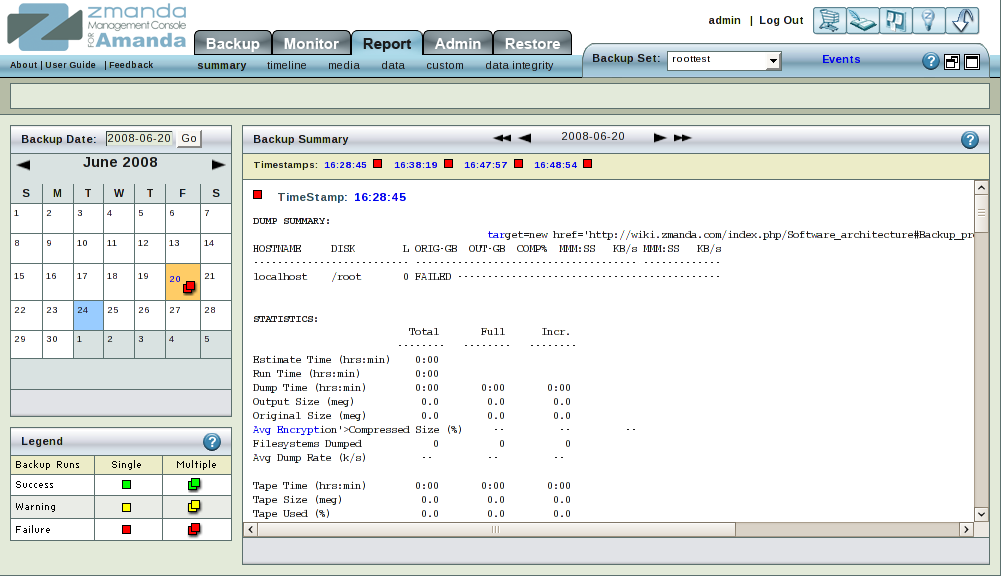
Task: Go to previous month in calendar
Action: click(x=23, y=165)
